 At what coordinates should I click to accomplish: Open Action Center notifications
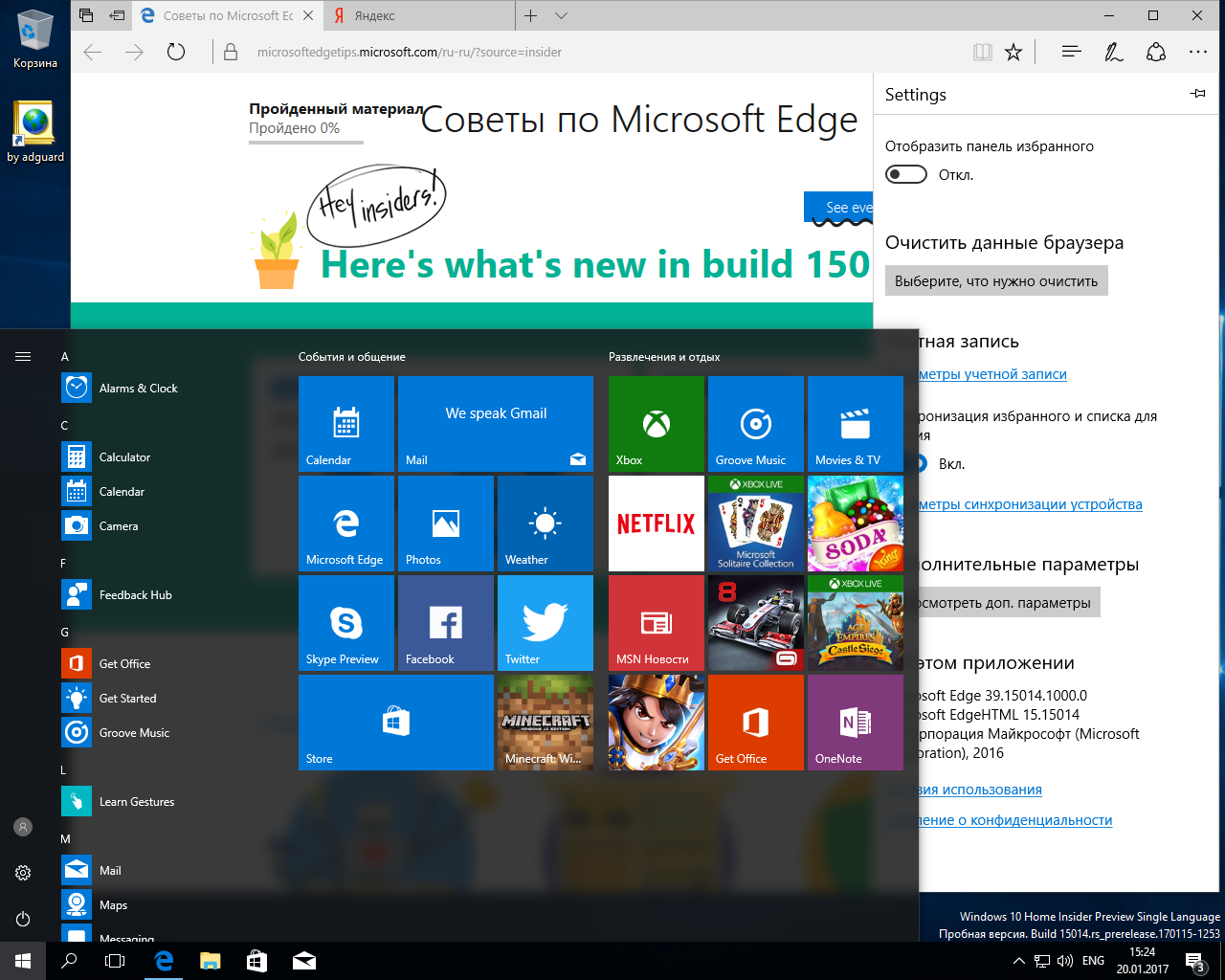(1195, 961)
